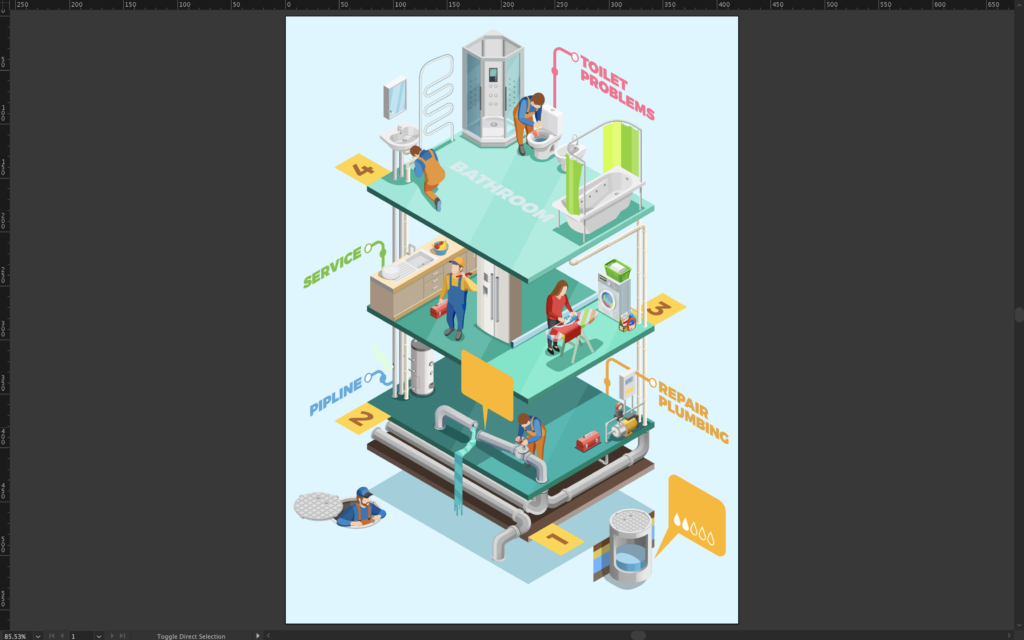Click the PIPLINE blue label
The image size is (1024, 640).
point(336,396)
